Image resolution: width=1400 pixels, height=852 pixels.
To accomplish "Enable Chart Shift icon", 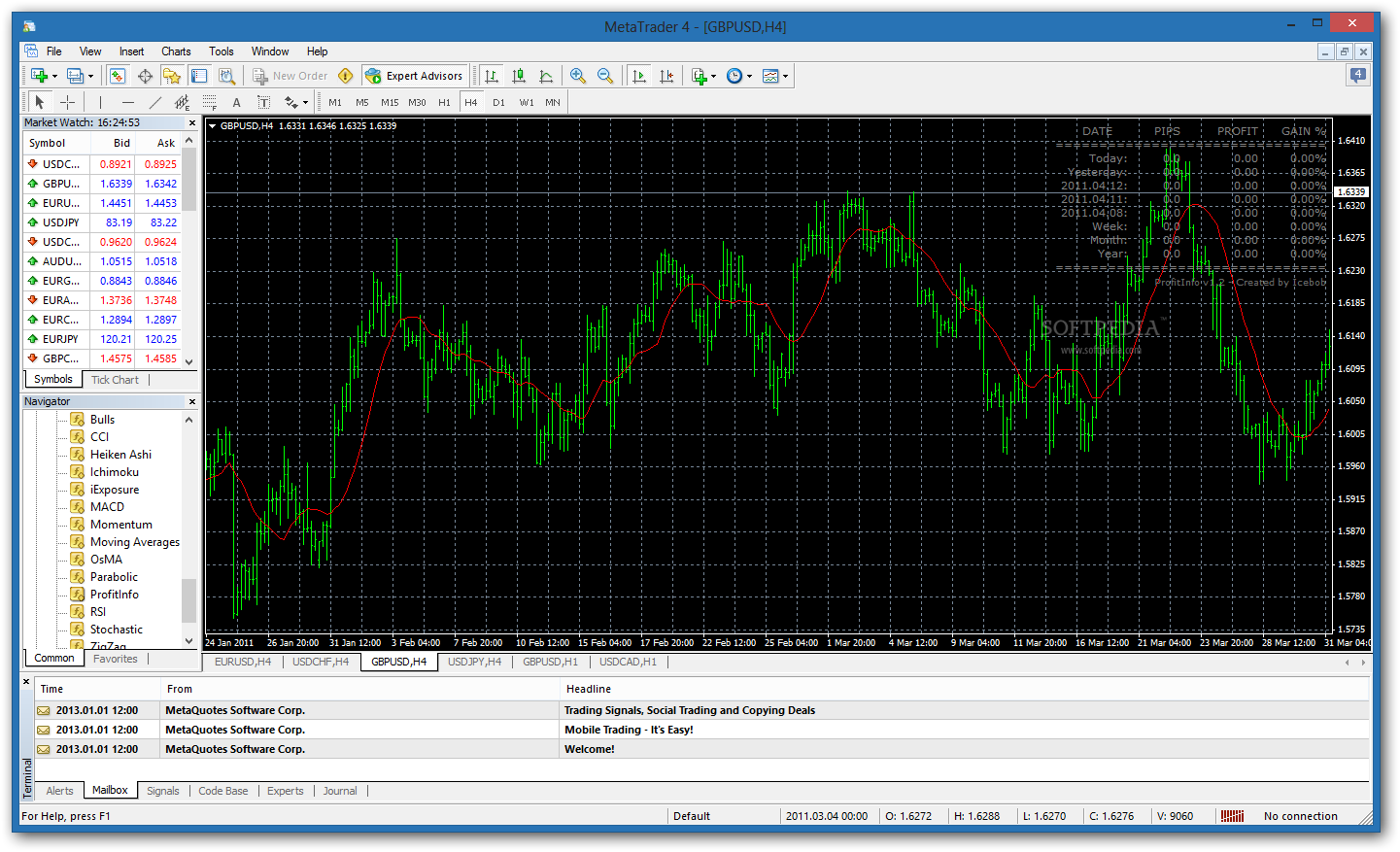I will 666,76.
